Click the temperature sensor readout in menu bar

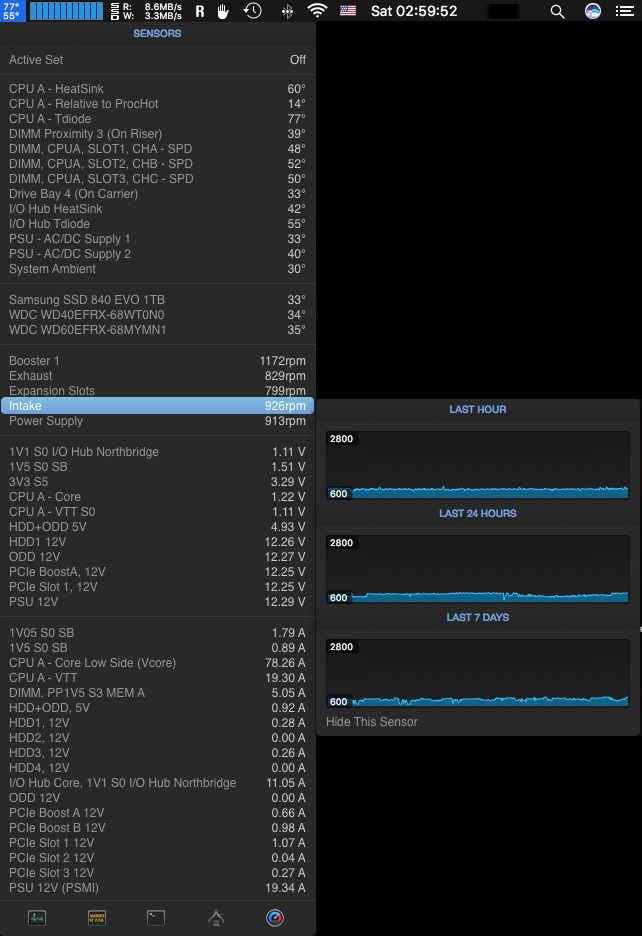click(12, 11)
